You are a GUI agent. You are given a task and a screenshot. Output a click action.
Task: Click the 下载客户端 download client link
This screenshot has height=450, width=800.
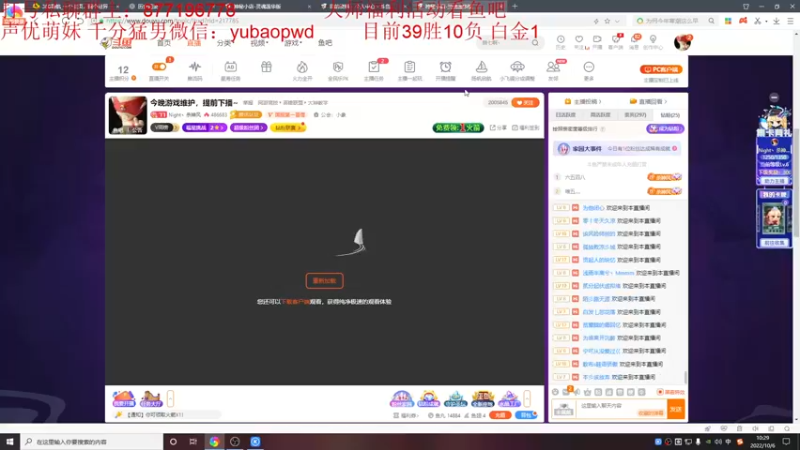(x=295, y=302)
